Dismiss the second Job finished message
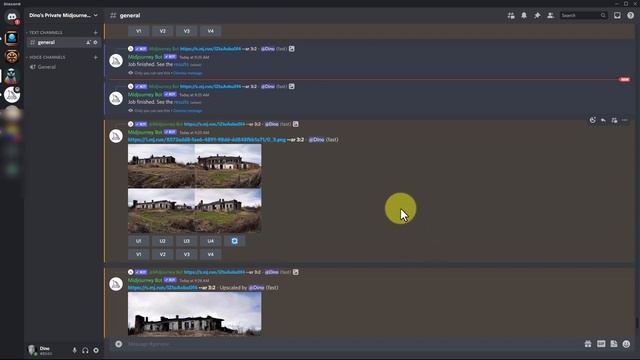Image resolution: width=640 pixels, height=360 pixels. tap(188, 111)
